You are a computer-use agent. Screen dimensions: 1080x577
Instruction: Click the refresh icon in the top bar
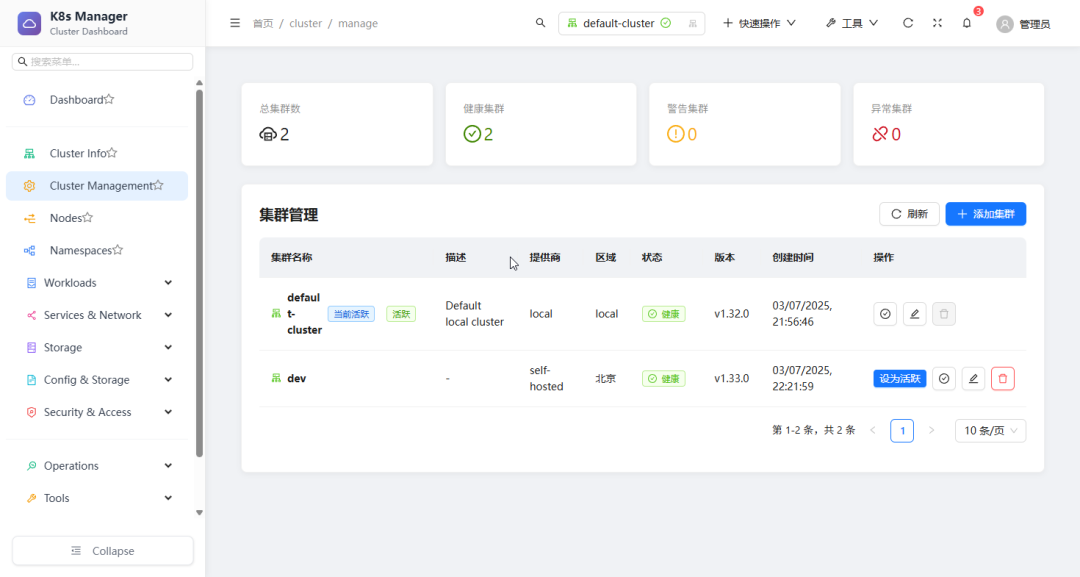click(908, 22)
